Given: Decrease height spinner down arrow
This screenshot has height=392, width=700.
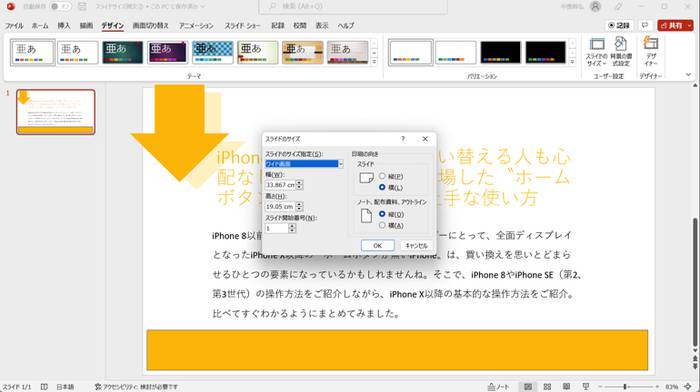Looking at the screenshot, I should [x=299, y=209].
